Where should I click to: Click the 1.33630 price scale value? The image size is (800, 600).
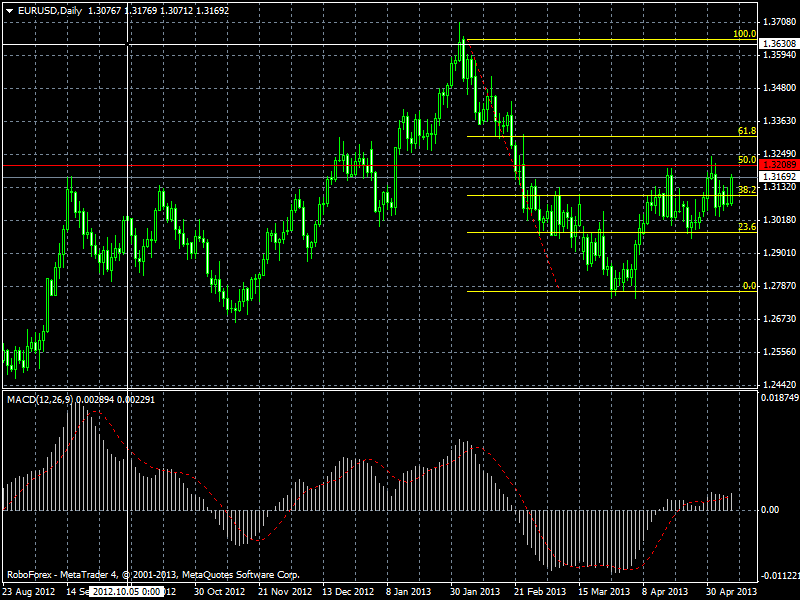(779, 121)
